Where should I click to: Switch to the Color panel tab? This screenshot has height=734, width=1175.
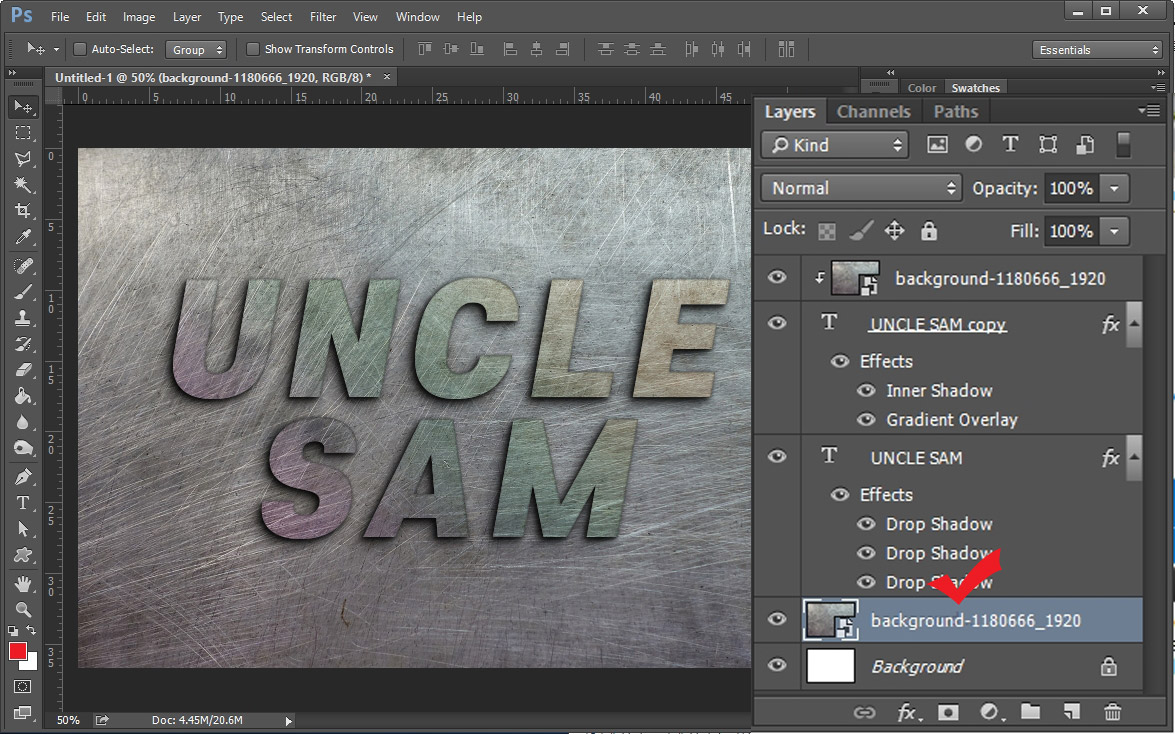[x=922, y=88]
